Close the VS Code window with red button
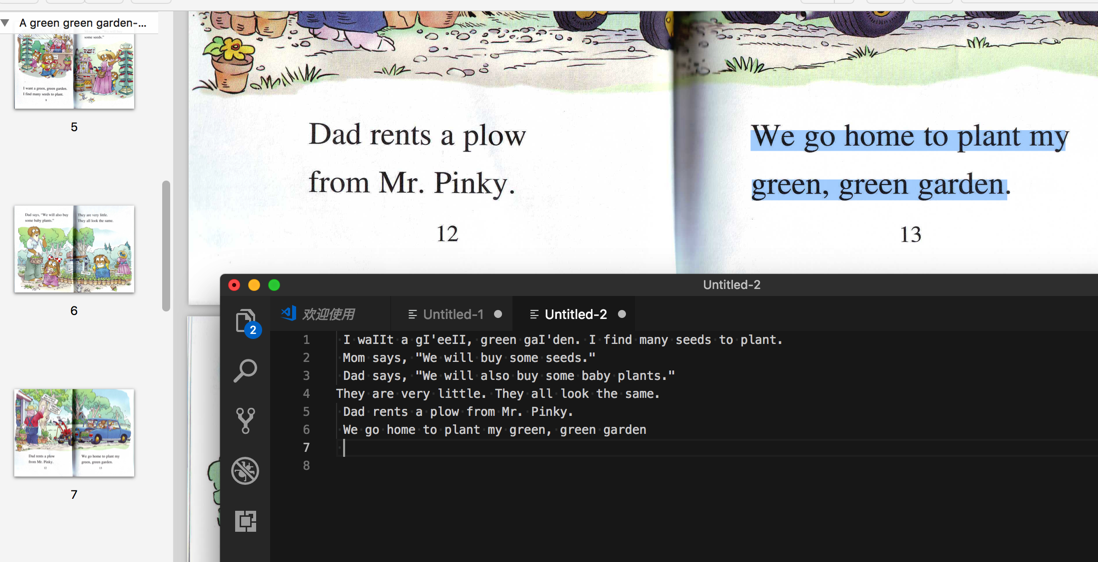 (235, 285)
